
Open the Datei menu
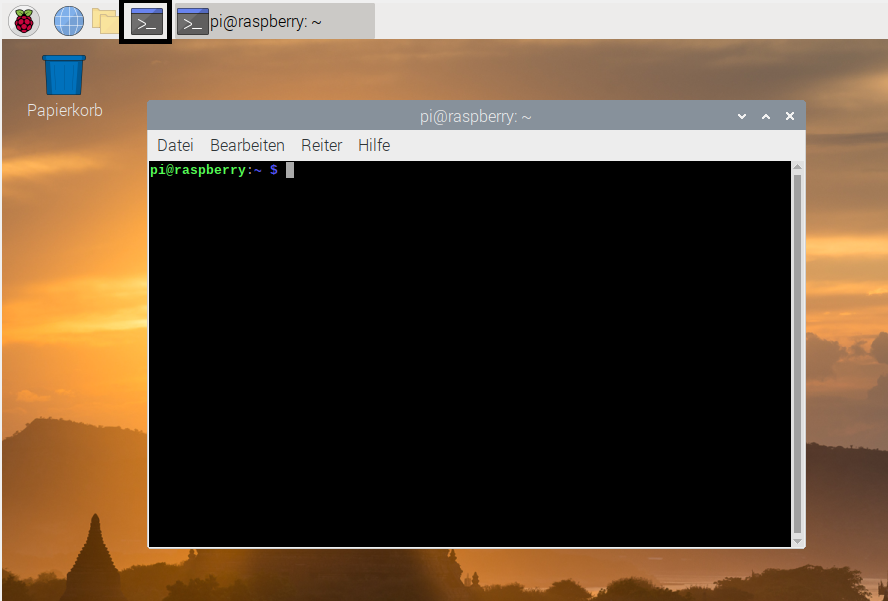pos(174,145)
